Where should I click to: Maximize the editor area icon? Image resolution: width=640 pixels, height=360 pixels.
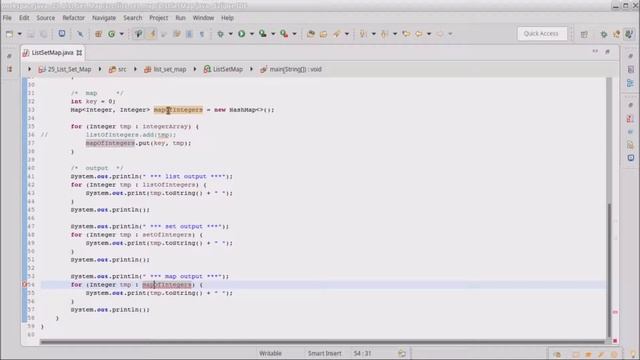(x=608, y=52)
